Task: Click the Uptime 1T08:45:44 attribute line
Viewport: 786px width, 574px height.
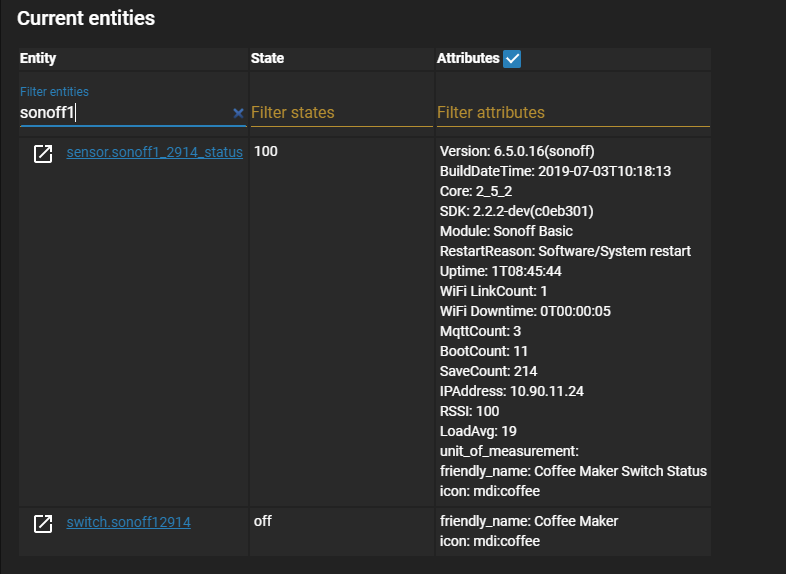Action: click(x=501, y=271)
